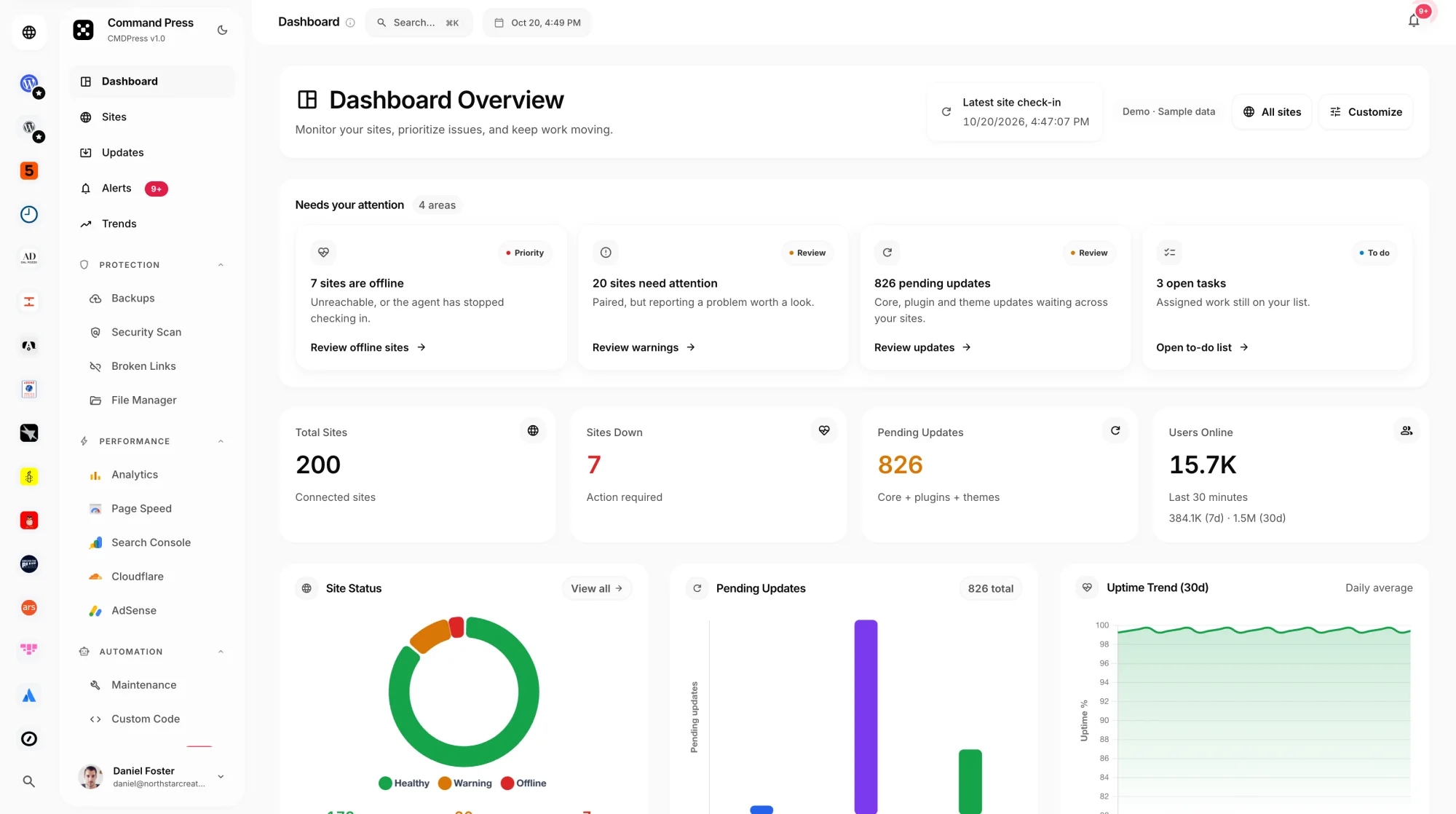Collapse the Protection section
The image size is (1456, 814).
pos(221,265)
